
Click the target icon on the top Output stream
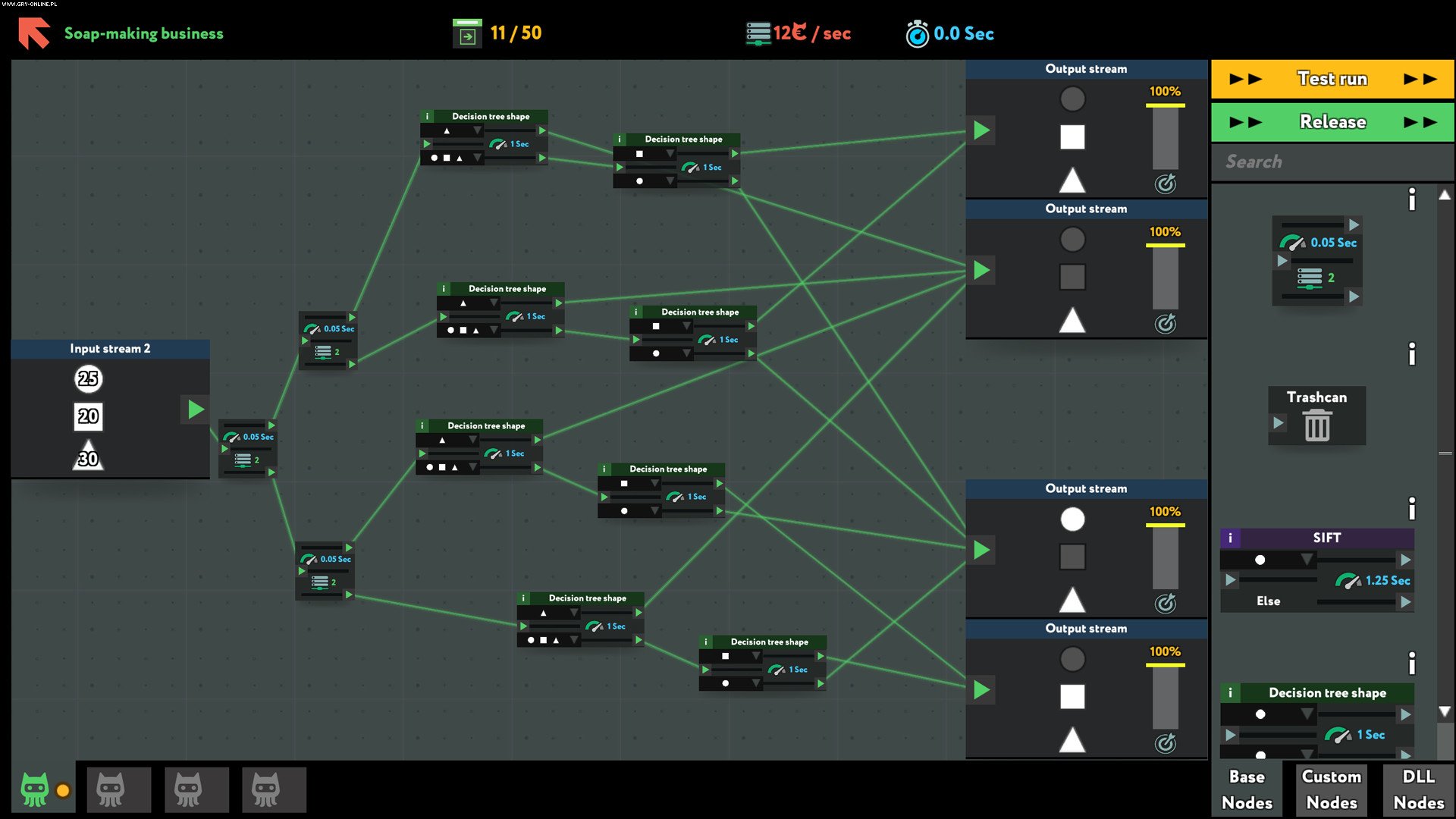pos(1166,184)
